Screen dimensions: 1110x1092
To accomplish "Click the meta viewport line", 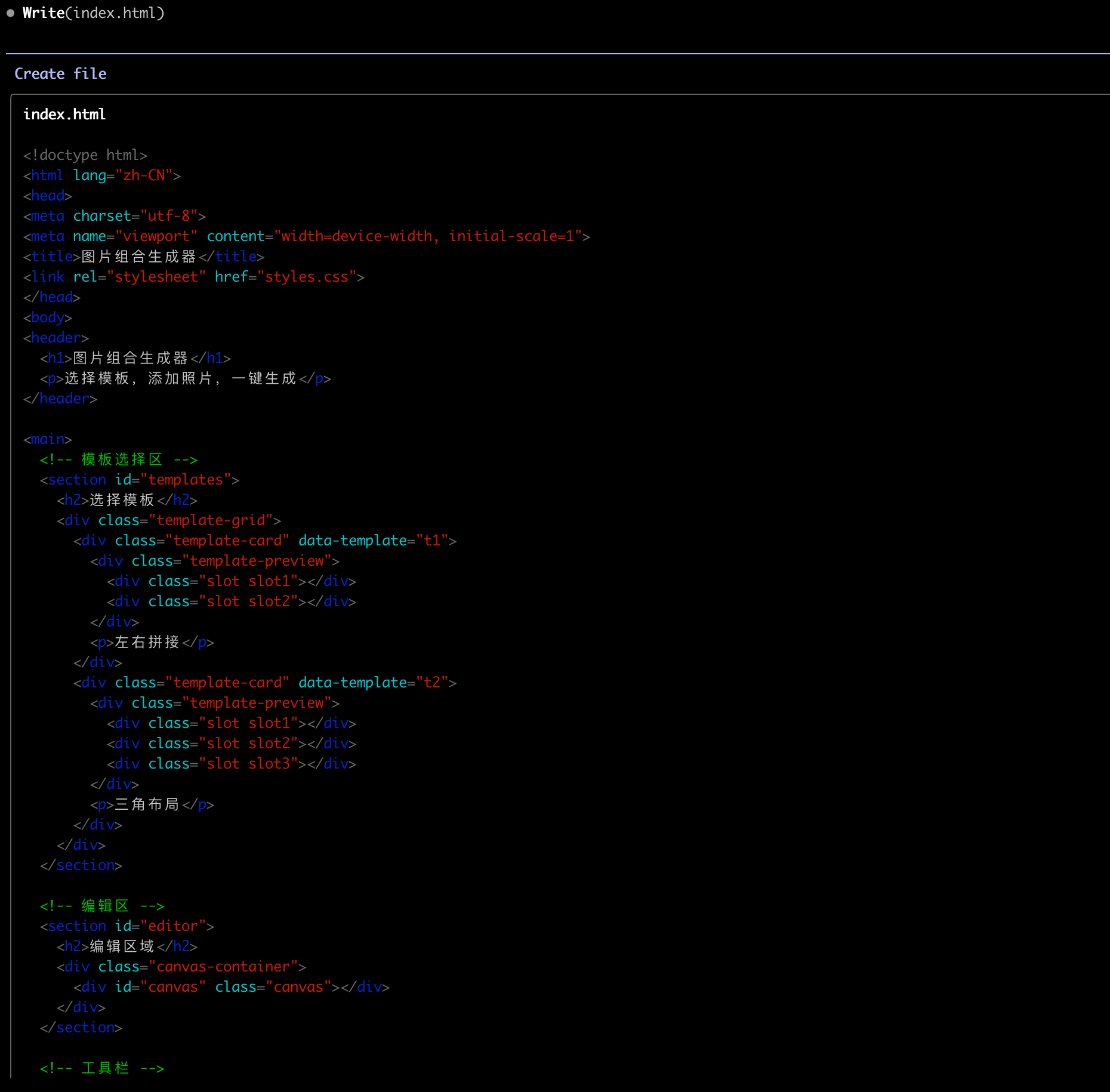I will point(306,236).
